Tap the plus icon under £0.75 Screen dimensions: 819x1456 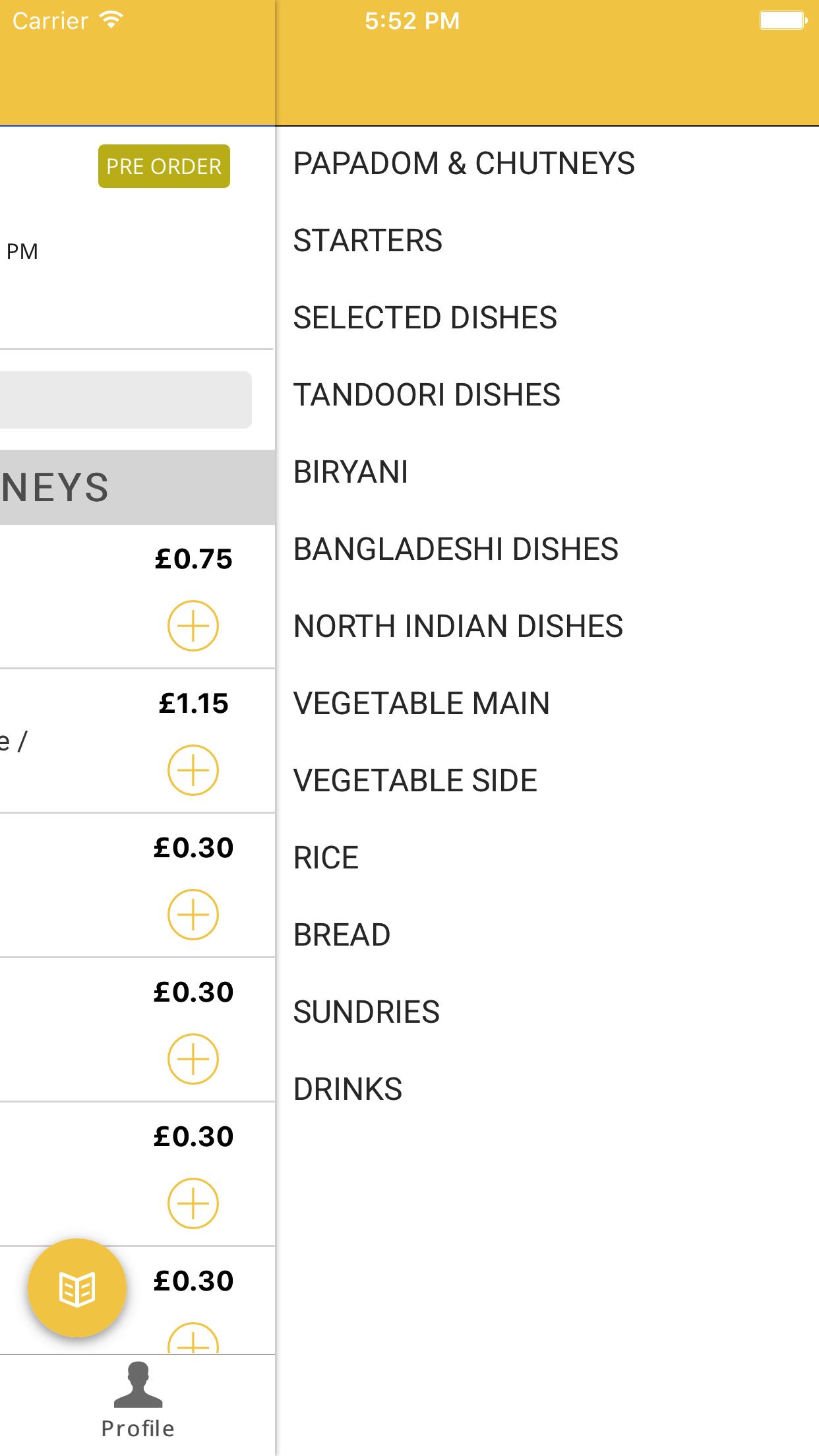tap(193, 626)
